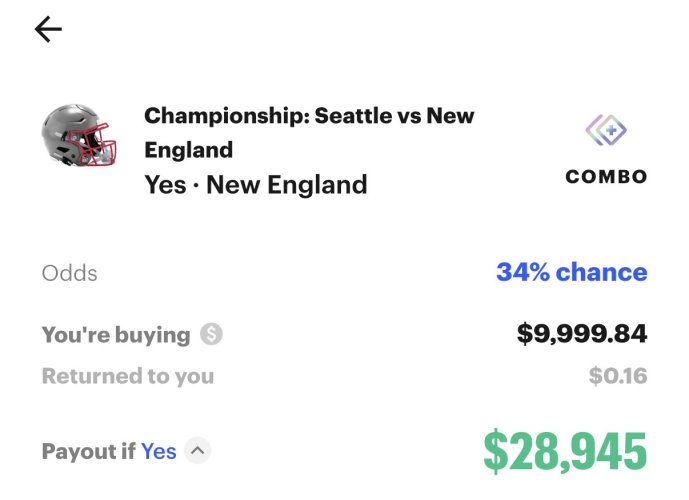Image resolution: width=689 pixels, height=500 pixels.
Task: Click the Combo diamond plus icon
Action: 606,131
